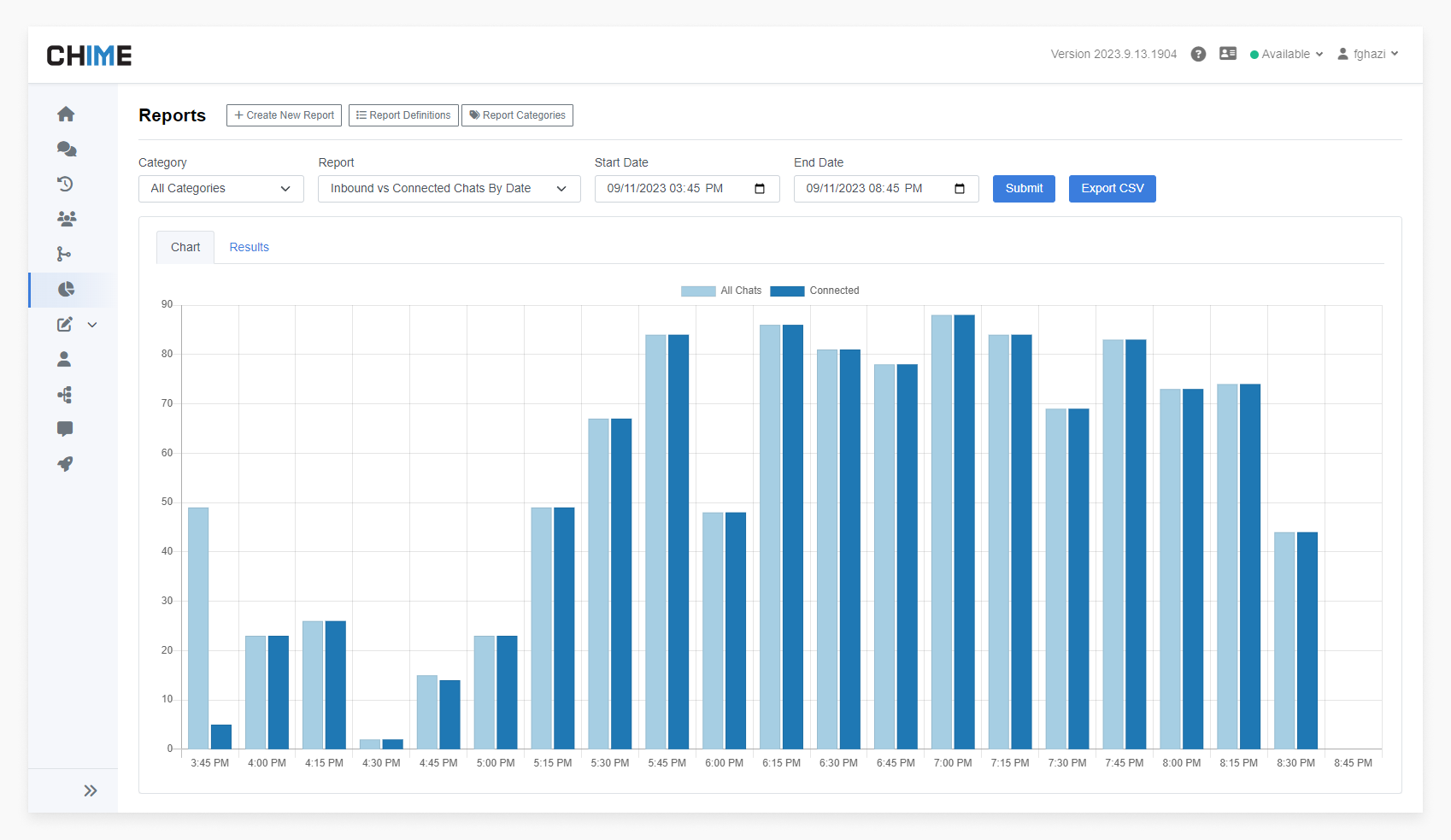Click Create New Report button
This screenshot has height=840, width=1451.
[x=284, y=115]
